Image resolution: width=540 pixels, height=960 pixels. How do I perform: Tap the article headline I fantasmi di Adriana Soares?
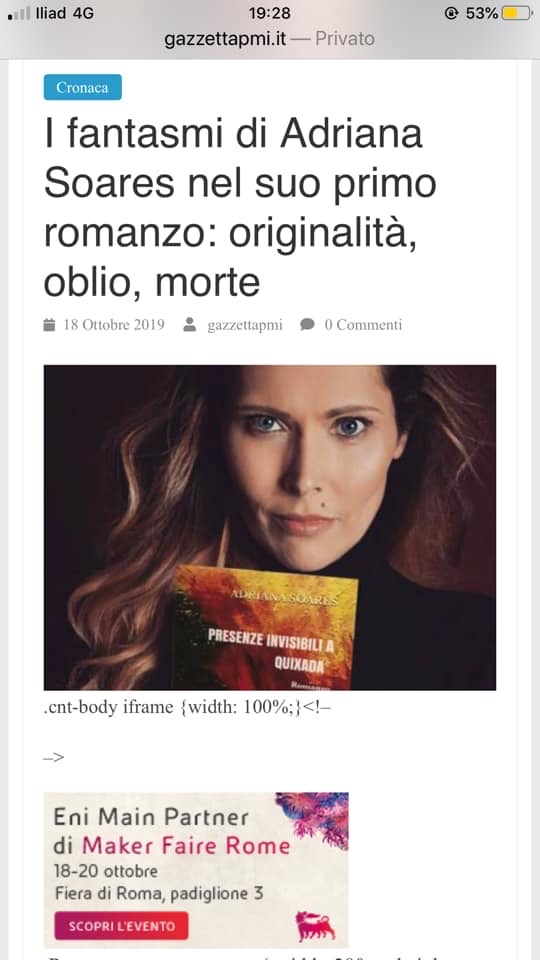[x=239, y=208]
